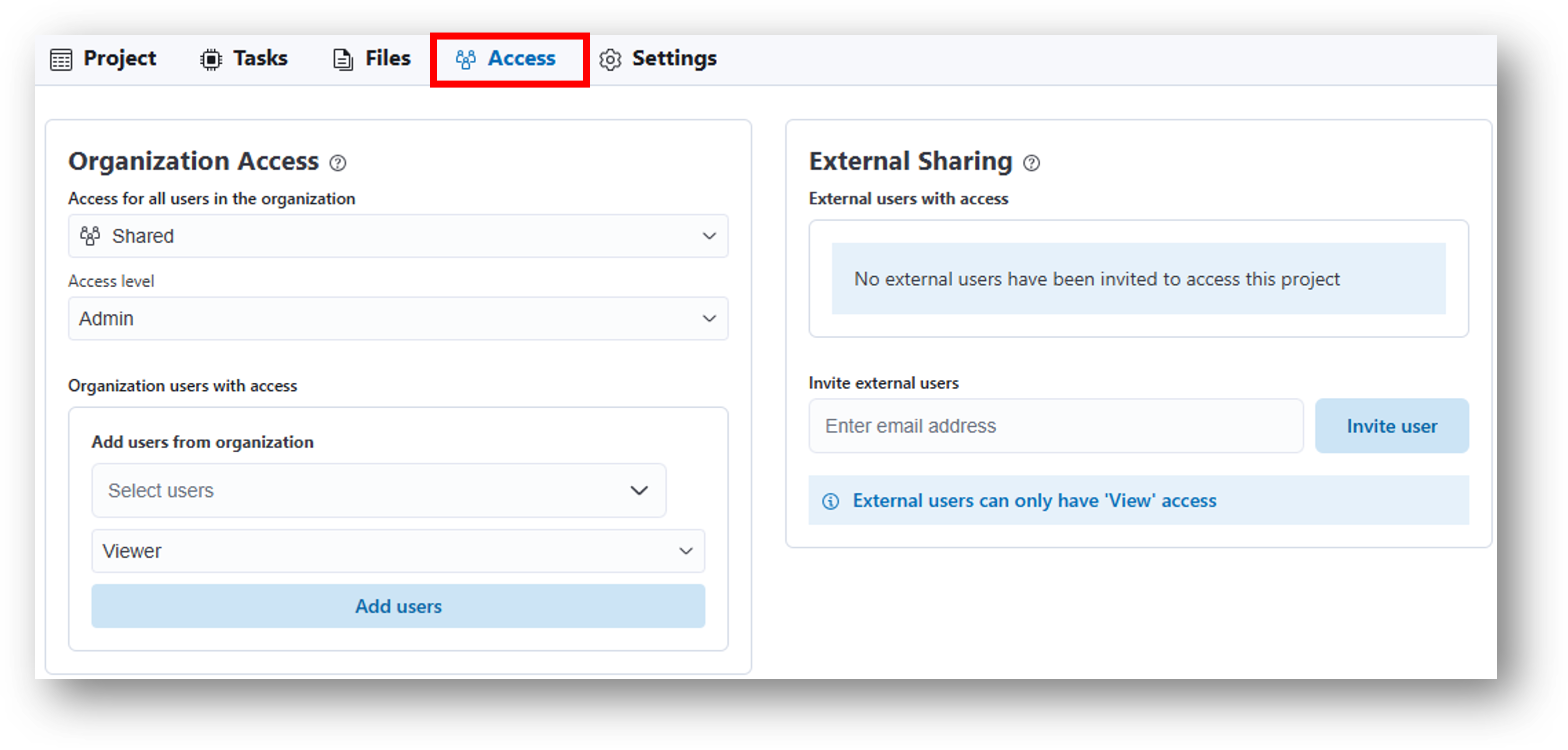The width and height of the screenshot is (1568, 750).
Task: Open Organization Access help icon
Action: click(338, 163)
